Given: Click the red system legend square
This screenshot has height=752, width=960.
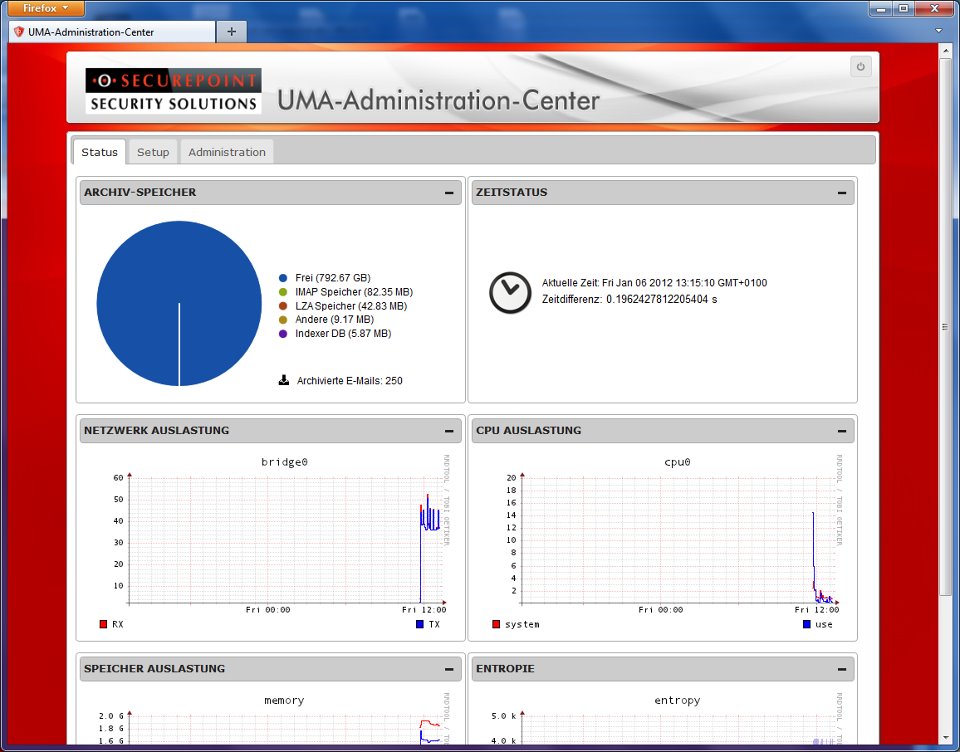Looking at the screenshot, I should 496,624.
